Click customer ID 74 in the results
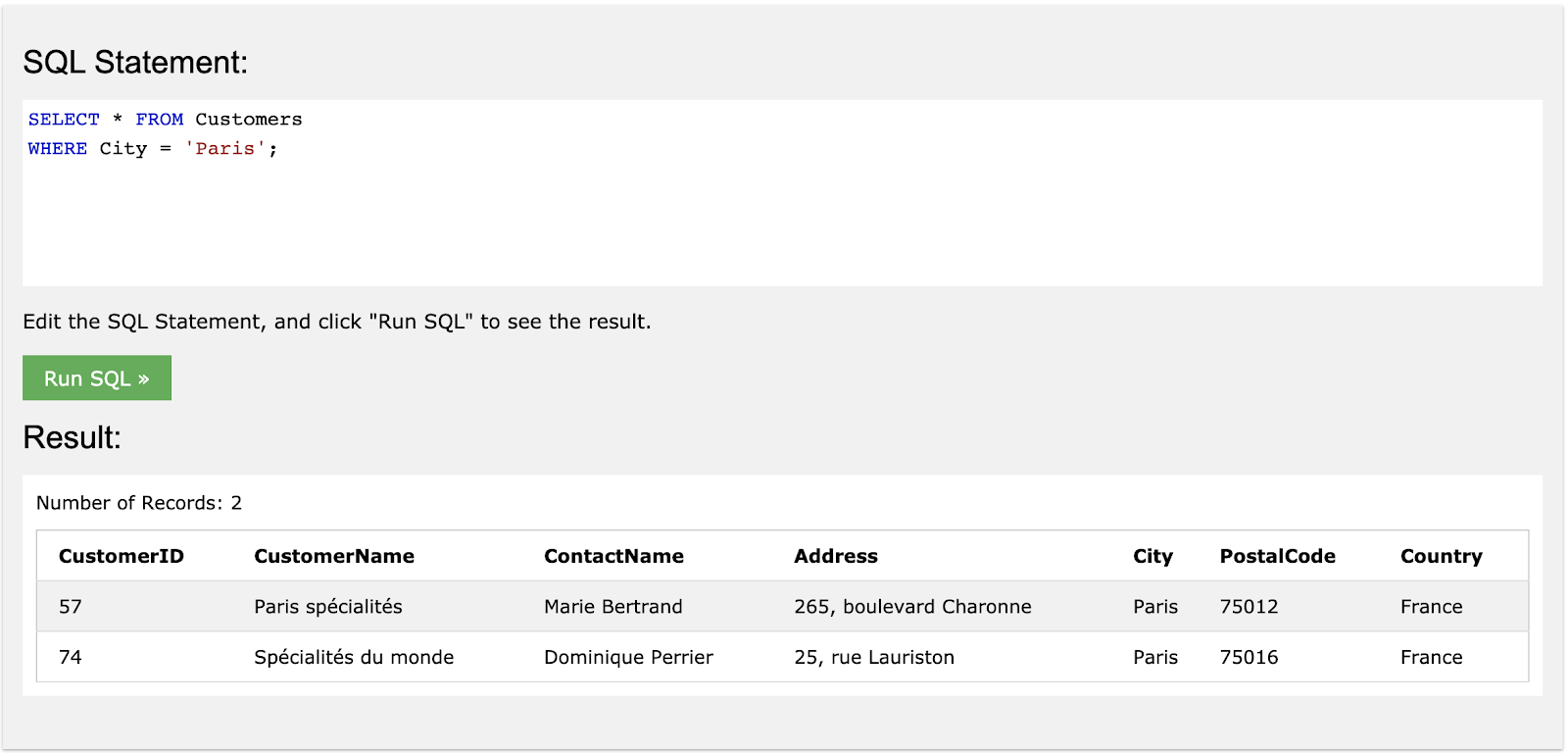Screen dimensions: 1568x753 pos(71,658)
